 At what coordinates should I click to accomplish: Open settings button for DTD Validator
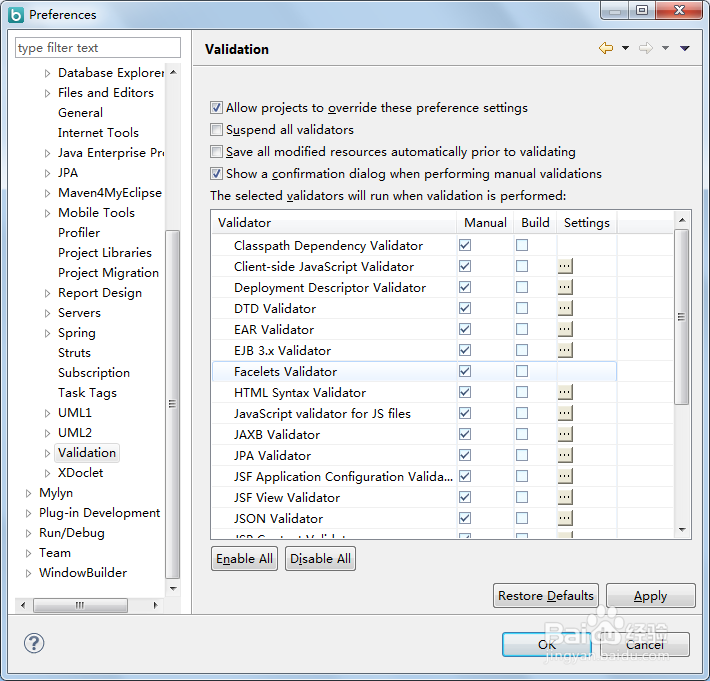coord(565,309)
